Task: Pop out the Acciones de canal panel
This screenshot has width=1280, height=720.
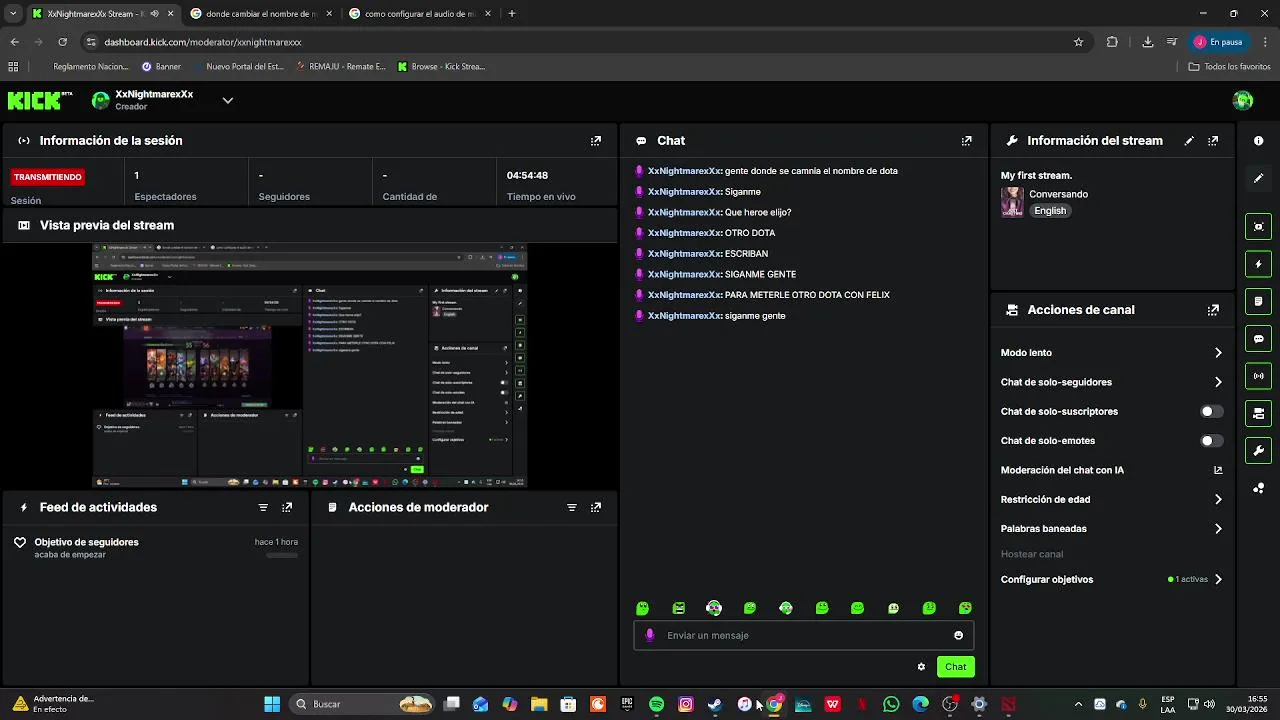Action: pos(1213,310)
